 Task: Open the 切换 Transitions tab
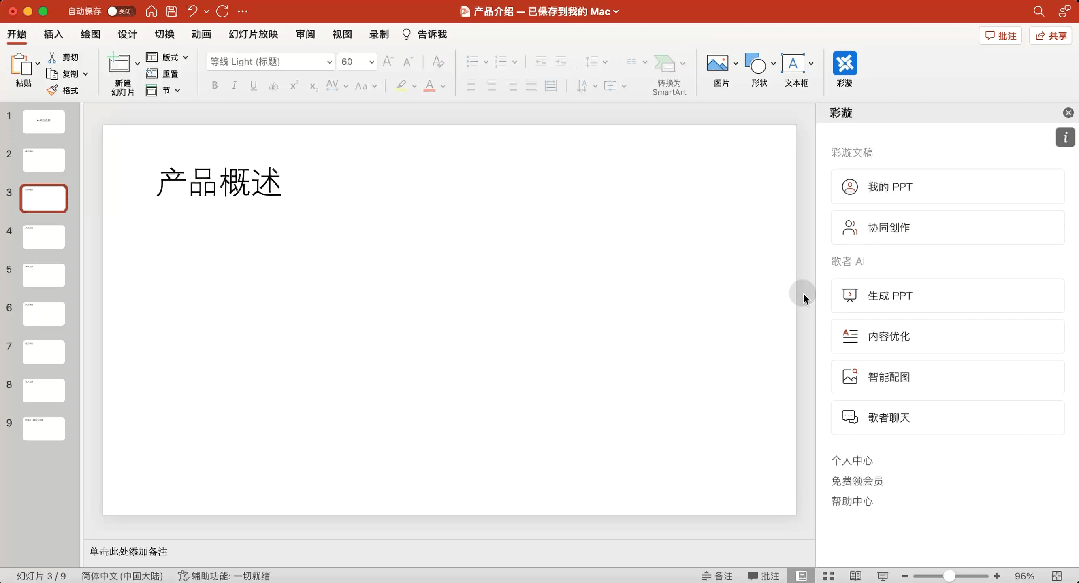164,34
